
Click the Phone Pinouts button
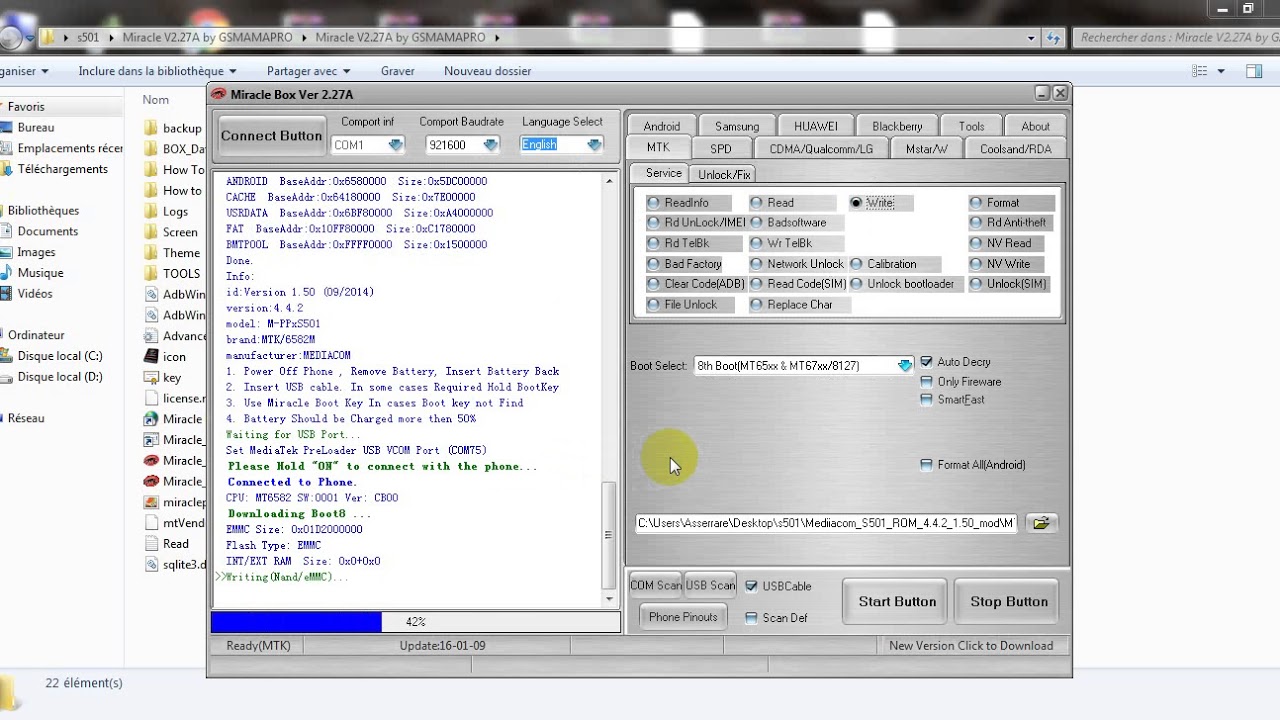tap(683, 617)
